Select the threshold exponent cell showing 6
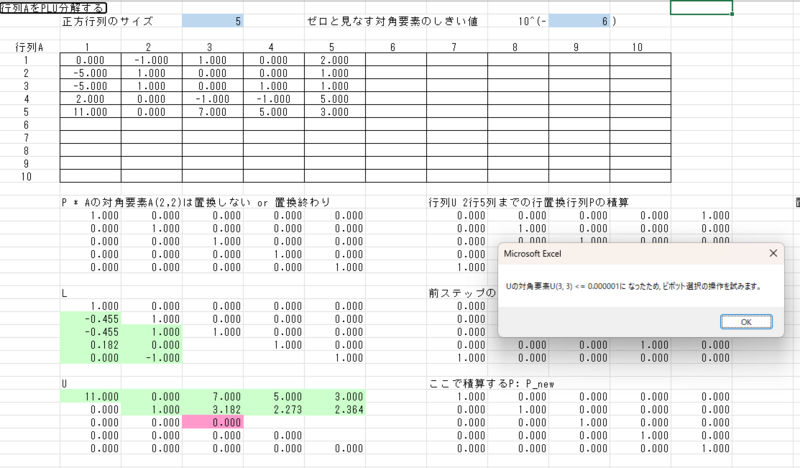800x468 pixels. click(578, 20)
